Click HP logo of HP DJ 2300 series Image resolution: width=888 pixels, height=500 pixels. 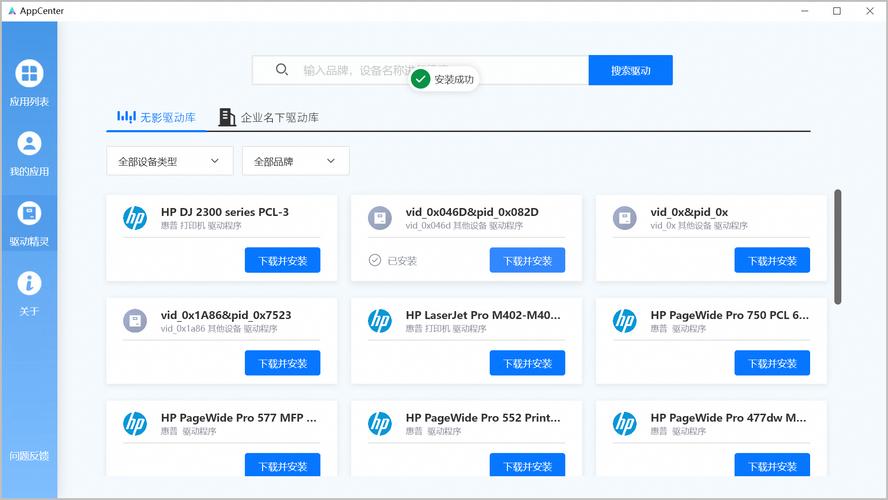[135, 218]
